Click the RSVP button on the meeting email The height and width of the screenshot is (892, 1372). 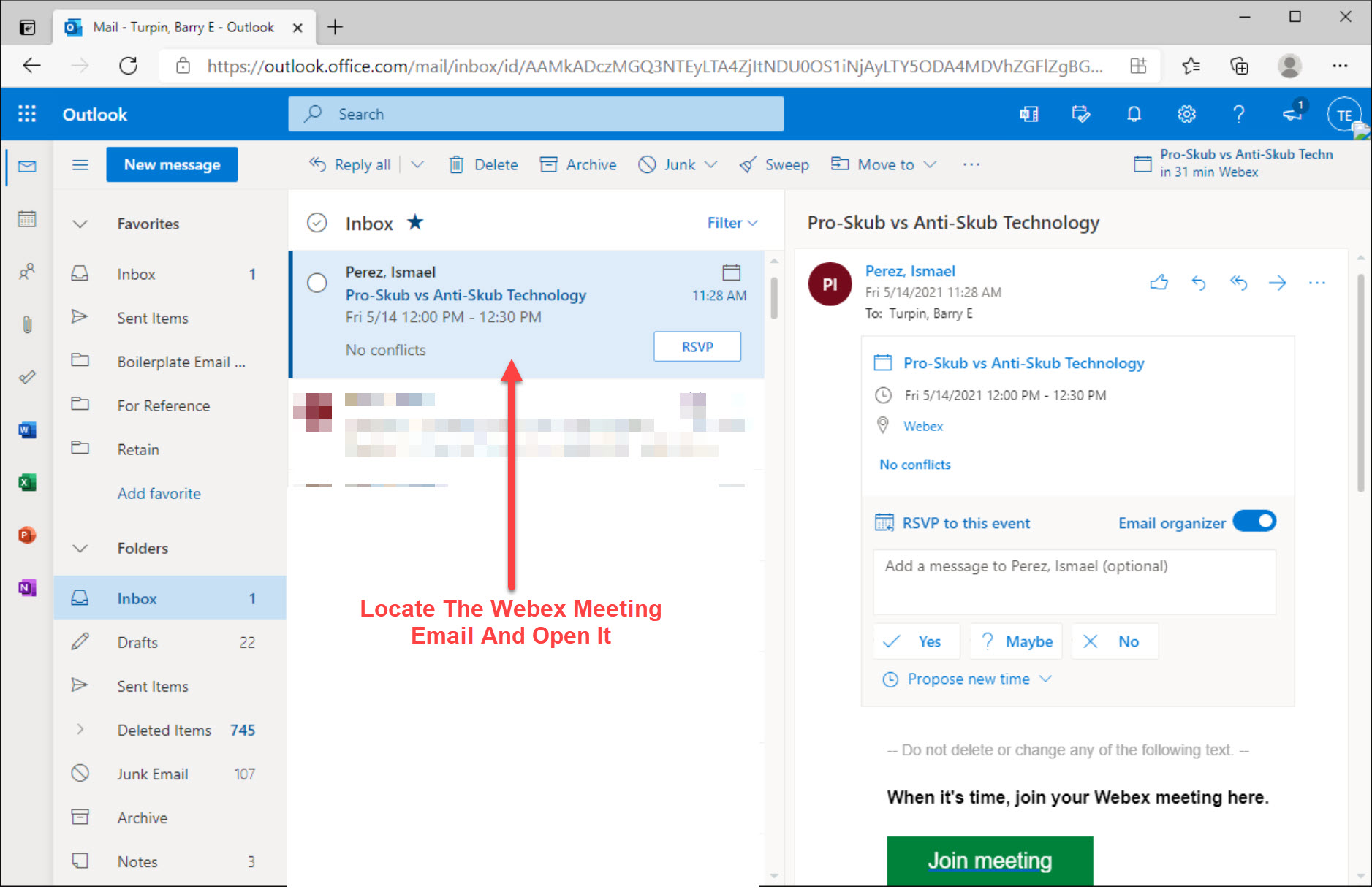(697, 346)
